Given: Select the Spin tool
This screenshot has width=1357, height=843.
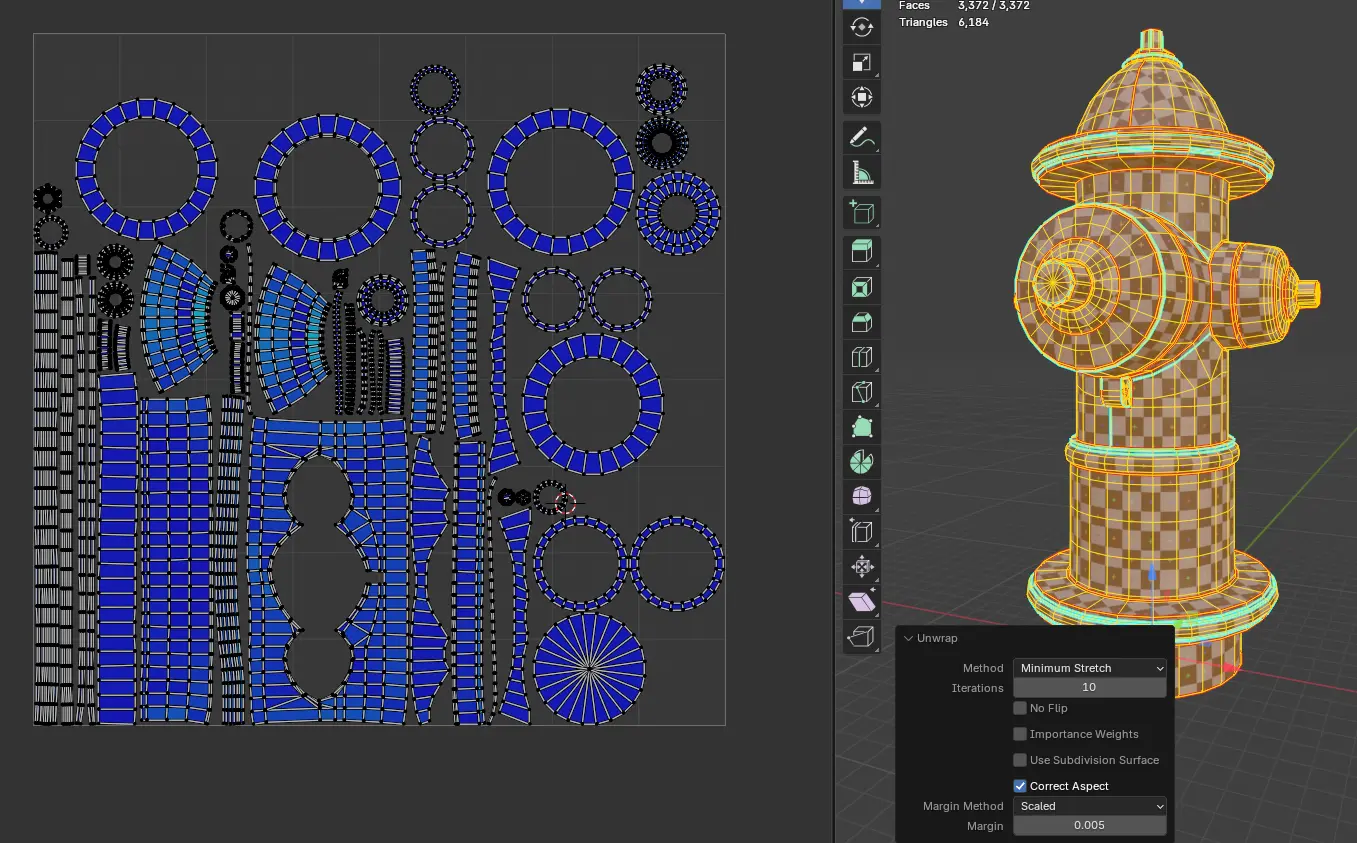Looking at the screenshot, I should tap(861, 462).
